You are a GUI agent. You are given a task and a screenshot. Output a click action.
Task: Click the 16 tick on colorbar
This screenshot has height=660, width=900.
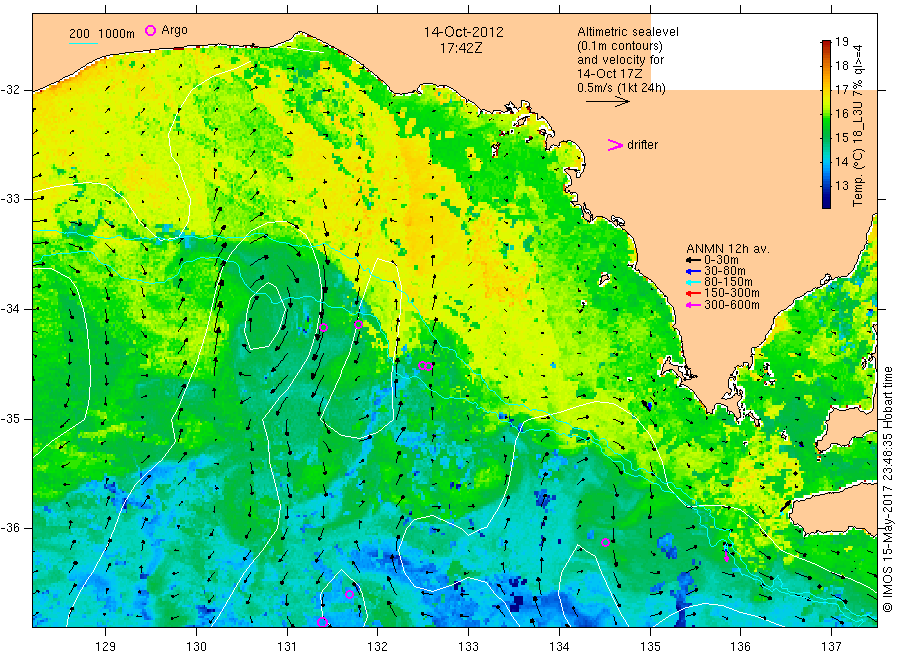pos(841,114)
